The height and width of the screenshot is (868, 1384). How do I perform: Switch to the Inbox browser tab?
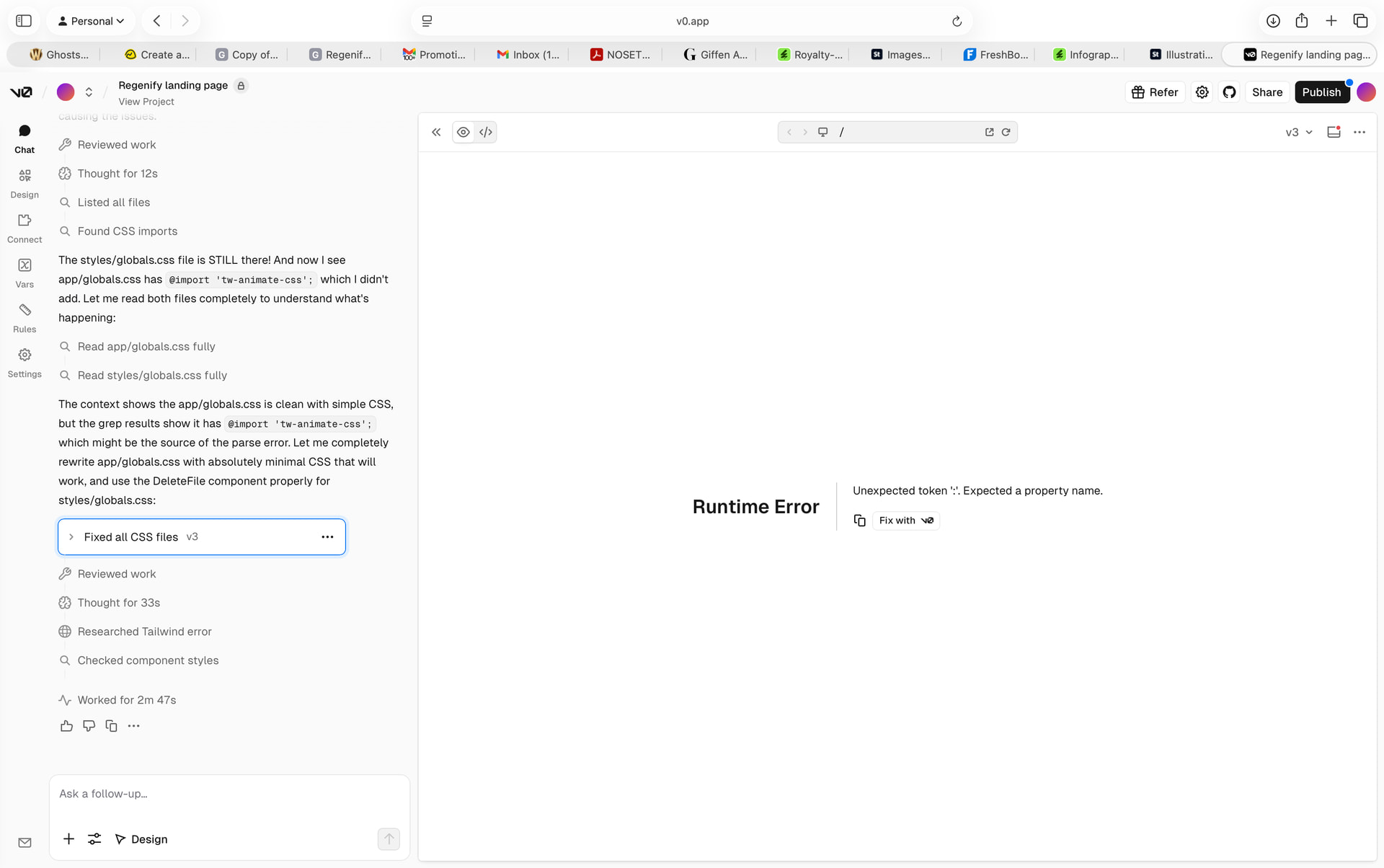coord(528,55)
